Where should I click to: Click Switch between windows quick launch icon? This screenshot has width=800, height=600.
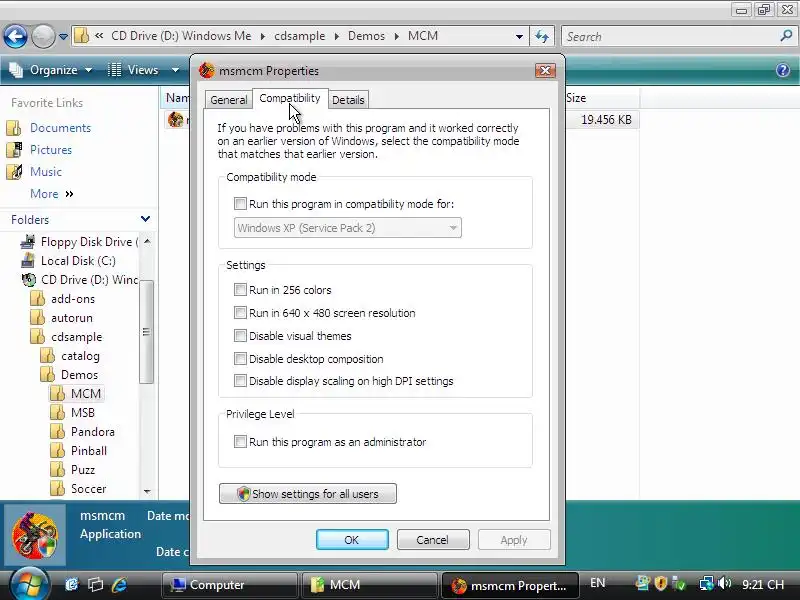pos(95,584)
